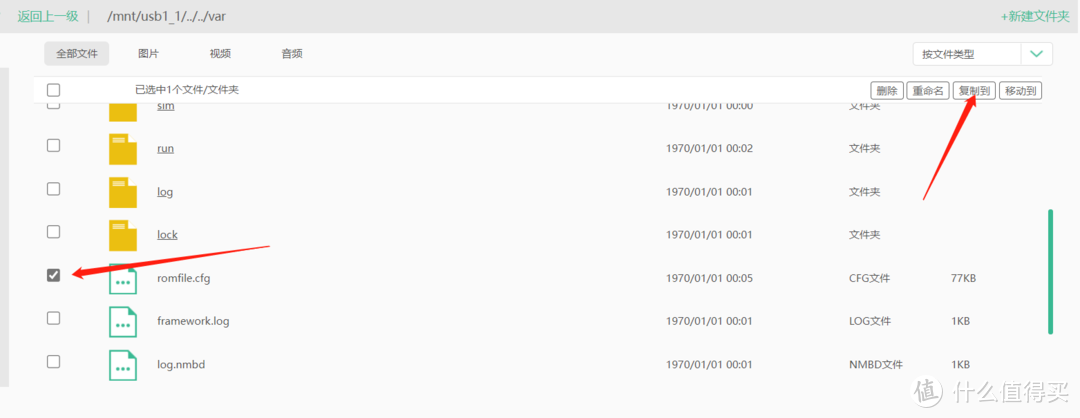Open the run folder icon
1080x418 pixels.
click(x=123, y=149)
